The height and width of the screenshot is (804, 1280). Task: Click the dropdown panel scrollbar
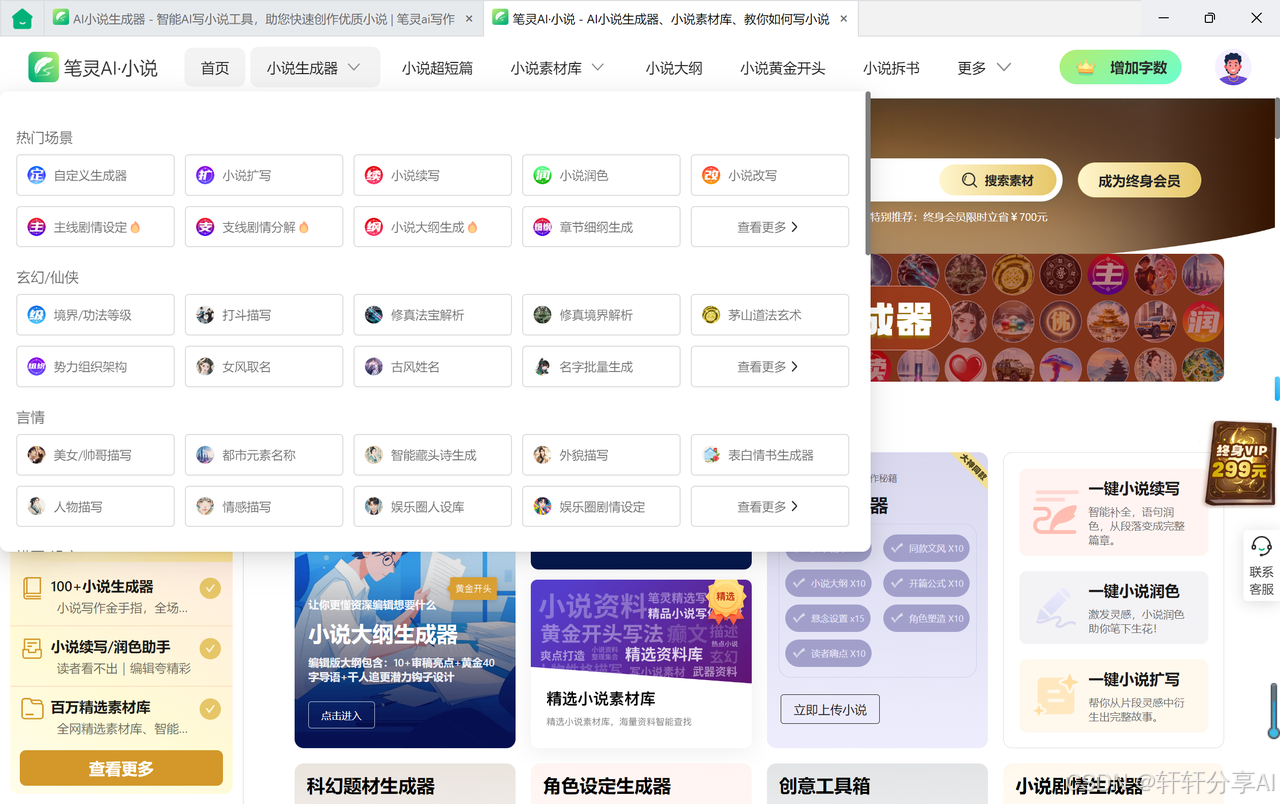867,173
